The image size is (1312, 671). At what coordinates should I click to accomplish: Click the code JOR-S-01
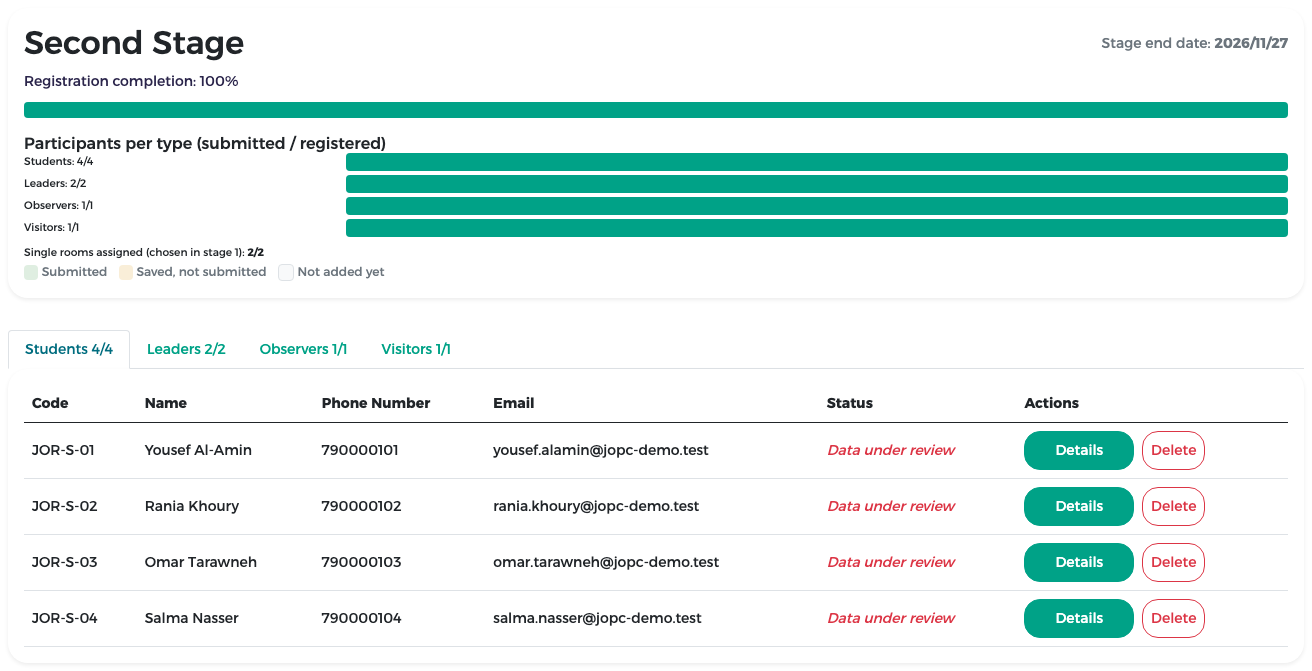(63, 450)
